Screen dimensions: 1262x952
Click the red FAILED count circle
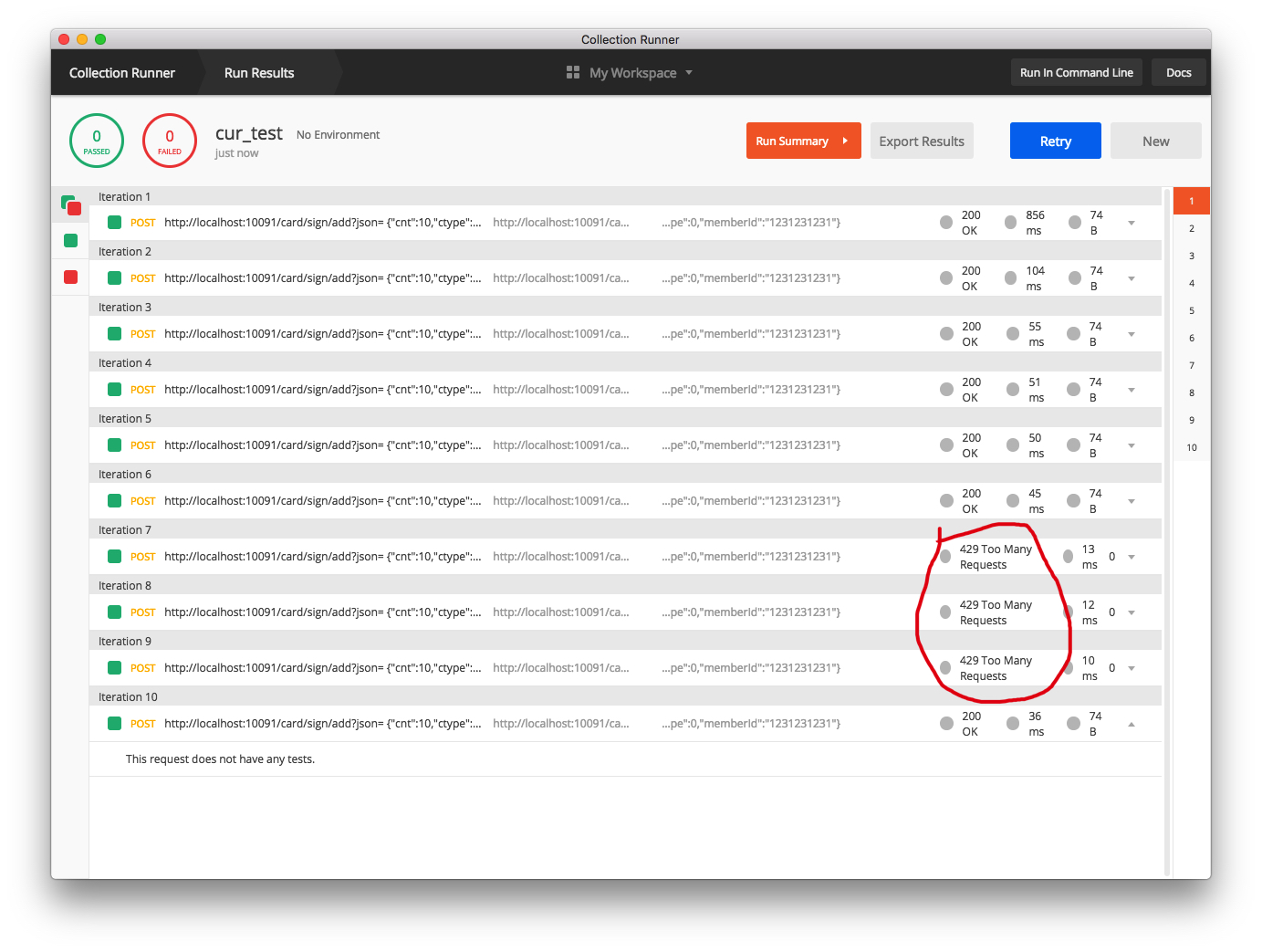[x=170, y=141]
